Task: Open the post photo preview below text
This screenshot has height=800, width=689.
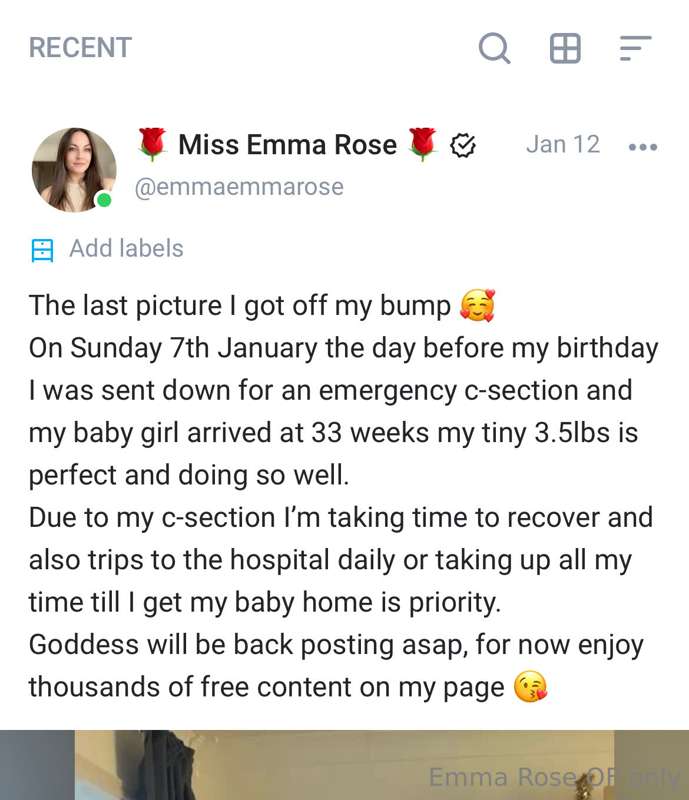Action: click(344, 765)
